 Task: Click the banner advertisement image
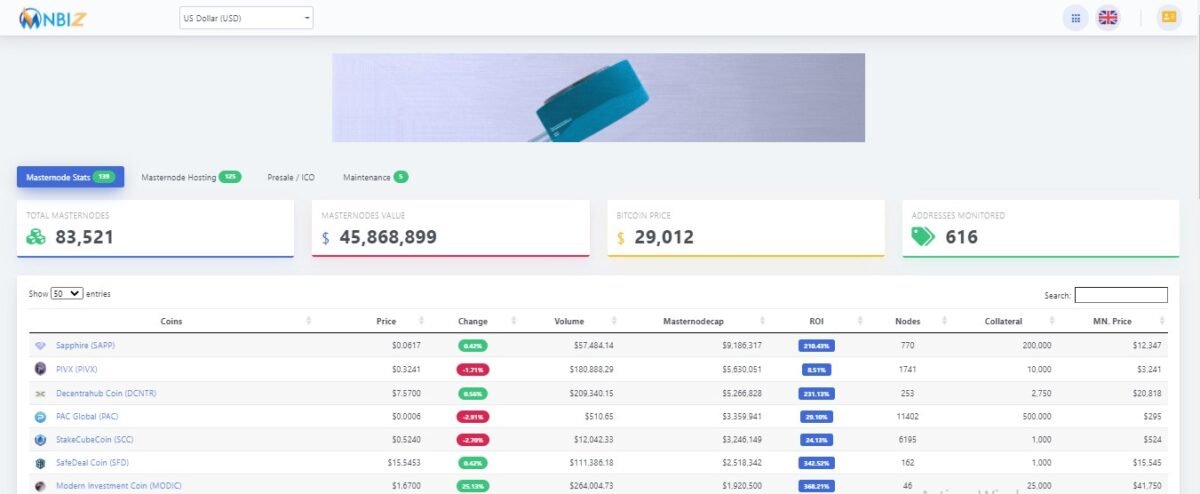pos(598,97)
